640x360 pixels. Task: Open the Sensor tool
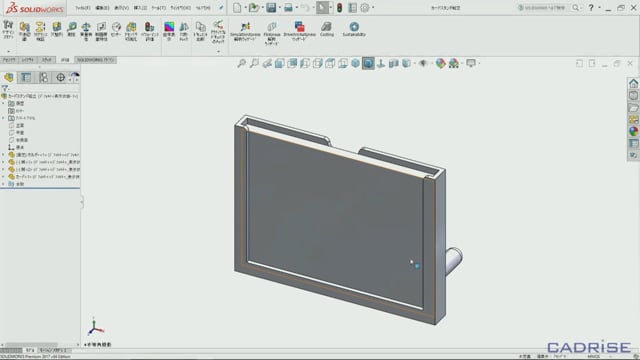tap(116, 30)
